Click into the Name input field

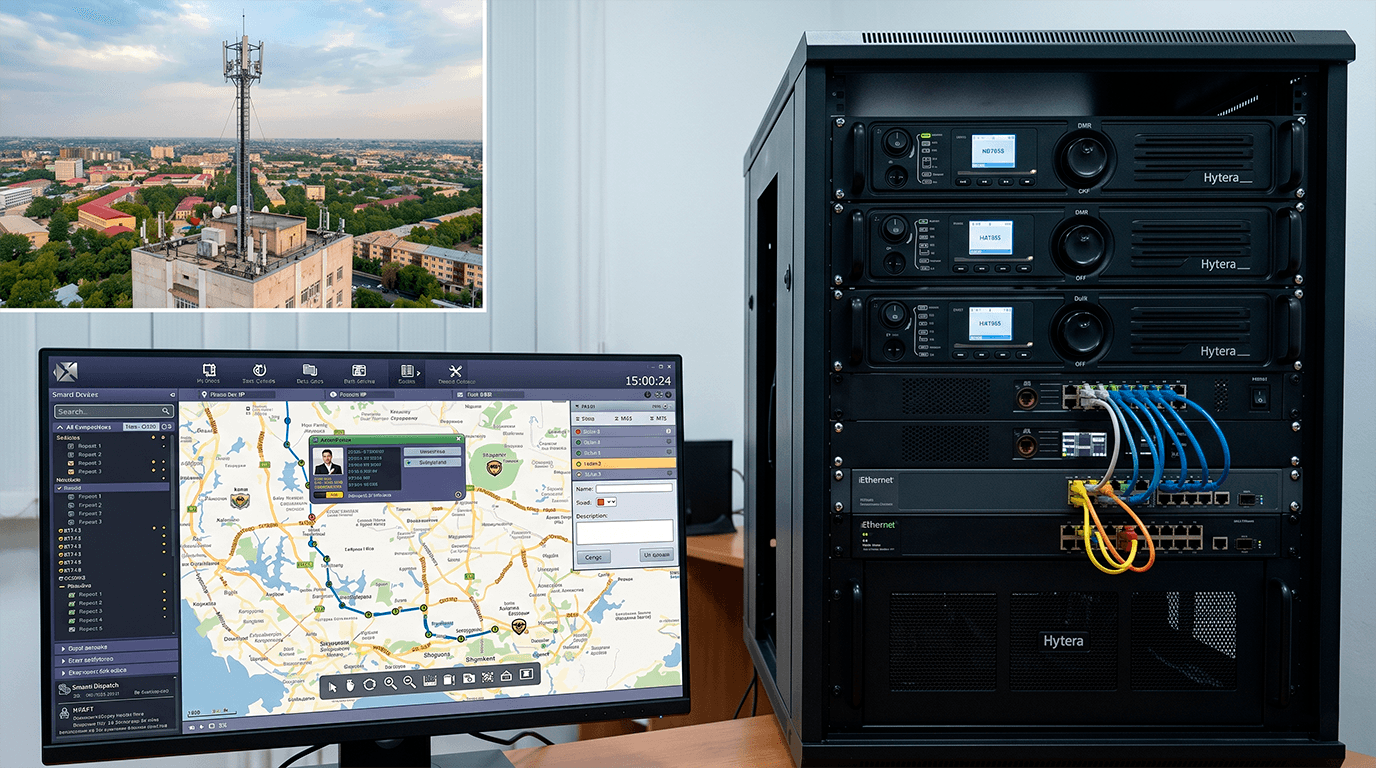[x=634, y=488]
